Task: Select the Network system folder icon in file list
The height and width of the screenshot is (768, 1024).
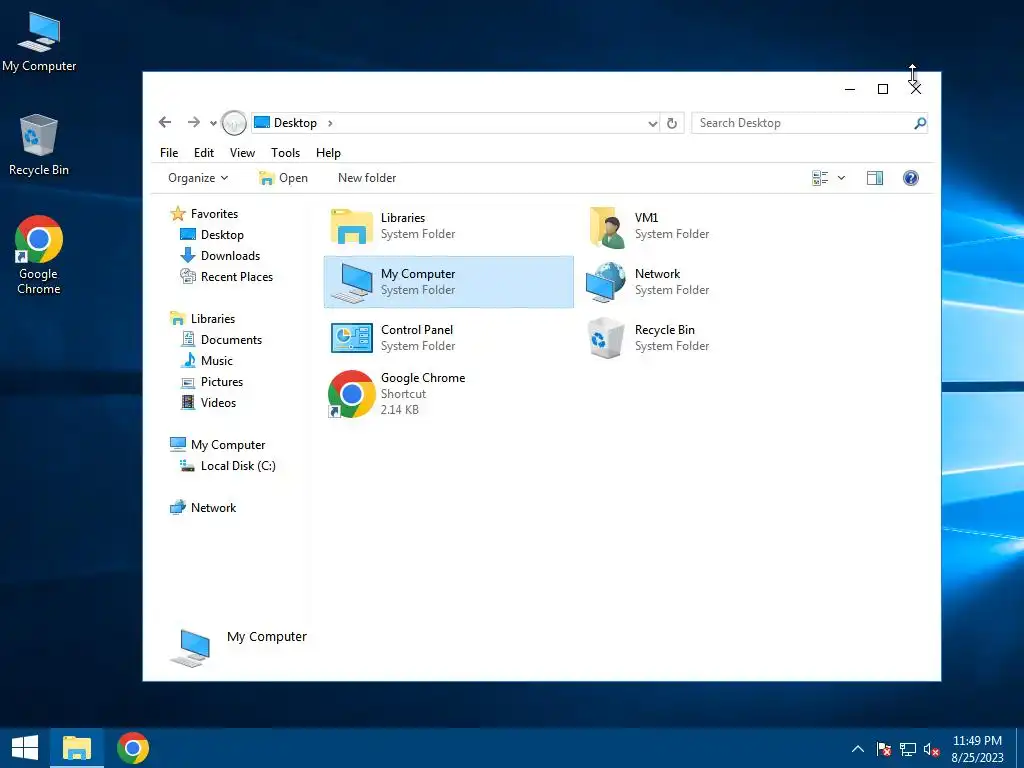Action: 605,282
